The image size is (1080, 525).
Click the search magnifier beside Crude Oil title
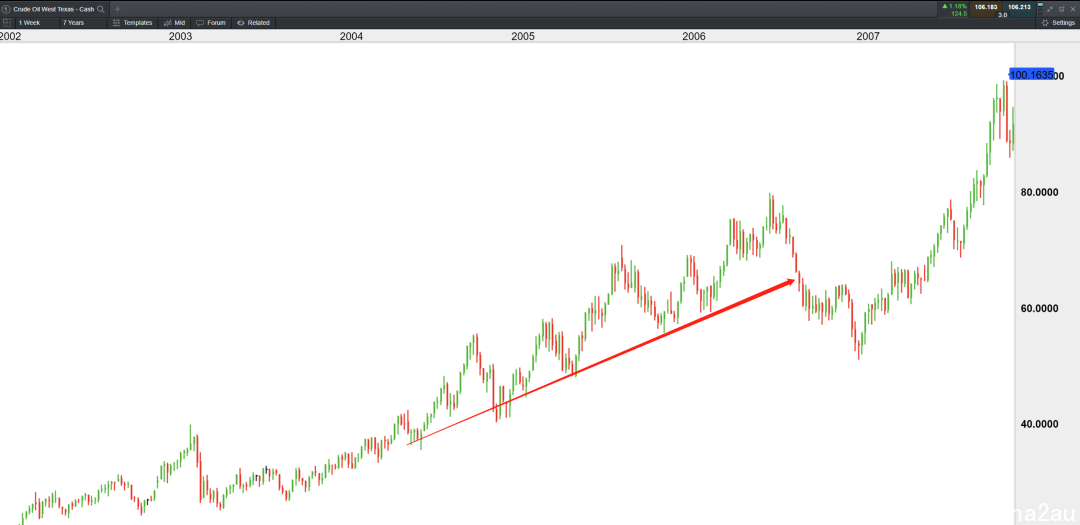101,9
